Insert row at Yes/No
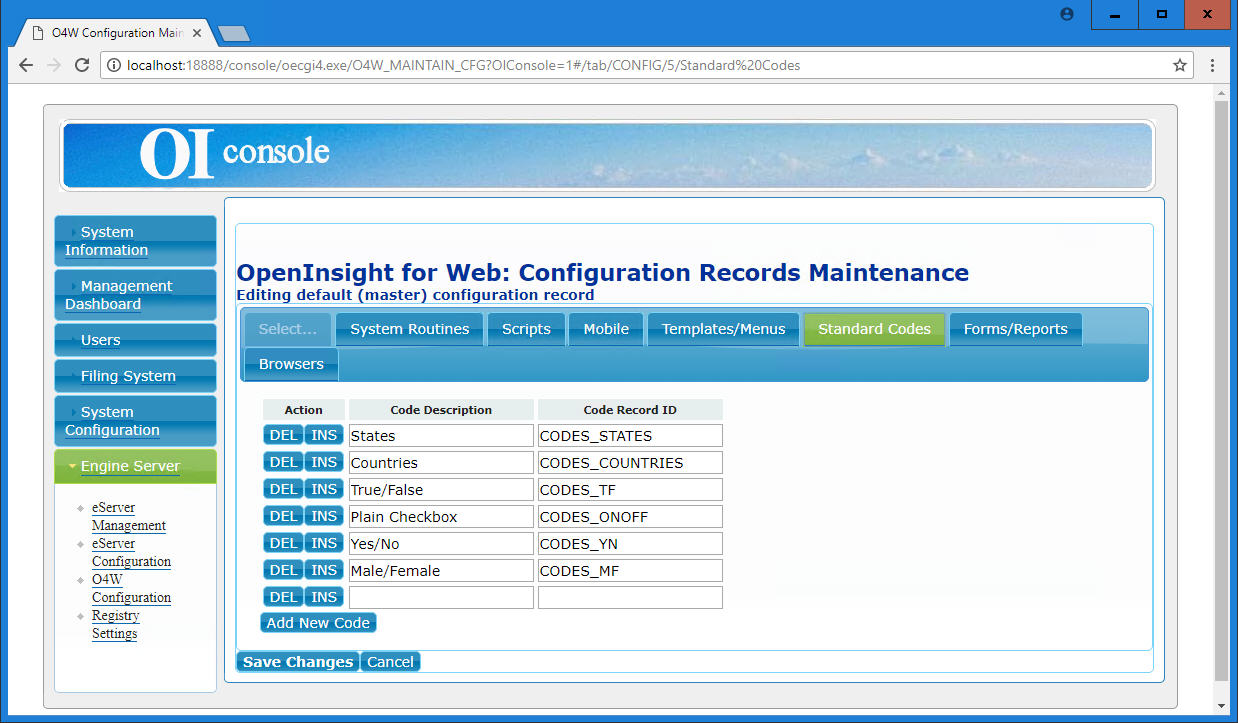 click(x=324, y=543)
